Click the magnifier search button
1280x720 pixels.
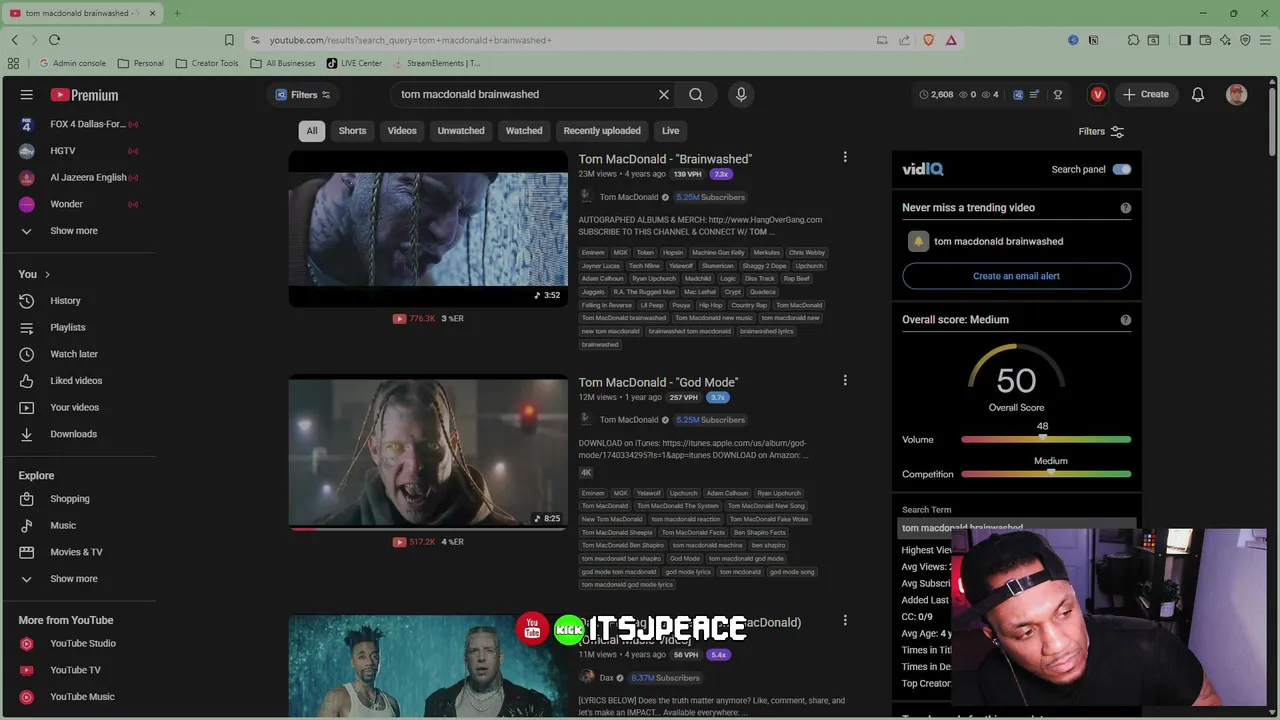point(696,94)
